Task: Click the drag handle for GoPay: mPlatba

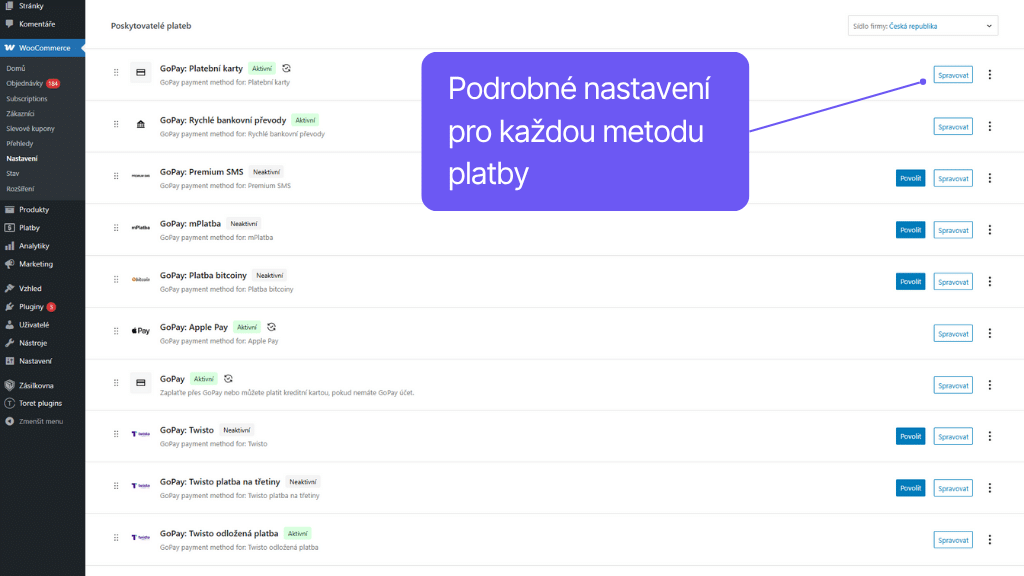Action: coord(116,229)
